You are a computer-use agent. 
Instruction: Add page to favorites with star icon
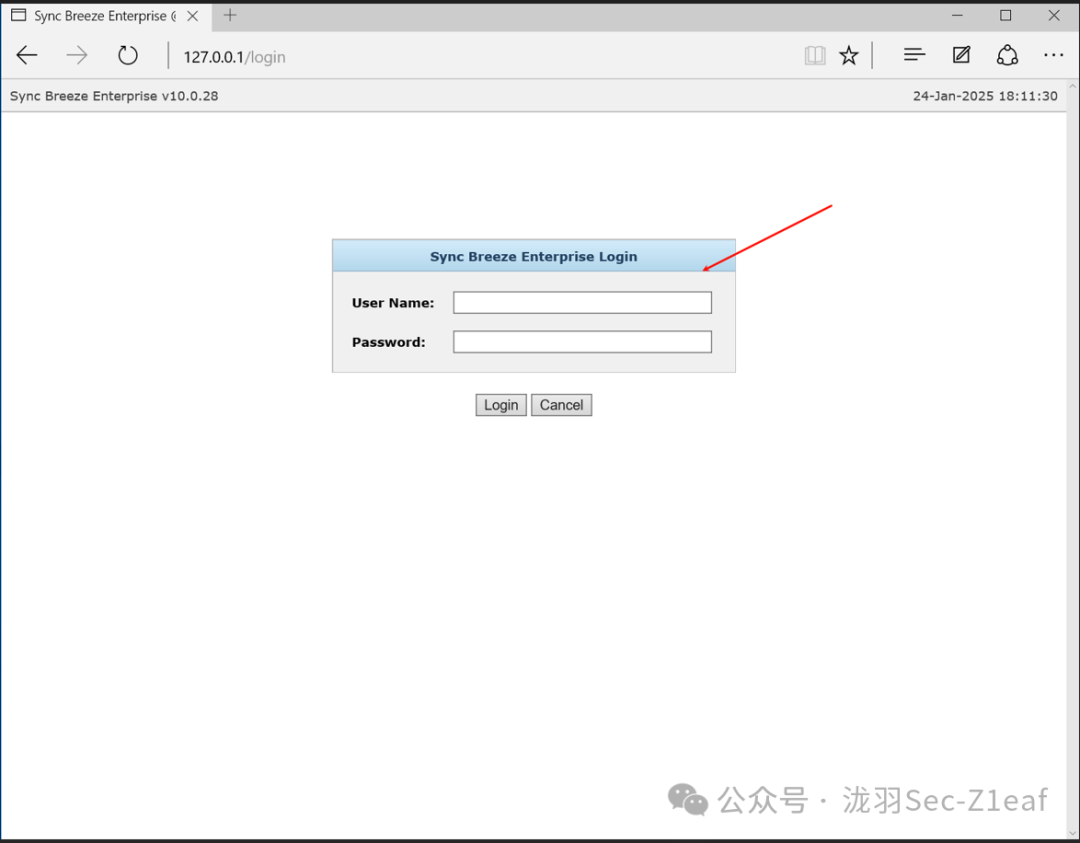pyautogui.click(x=849, y=55)
